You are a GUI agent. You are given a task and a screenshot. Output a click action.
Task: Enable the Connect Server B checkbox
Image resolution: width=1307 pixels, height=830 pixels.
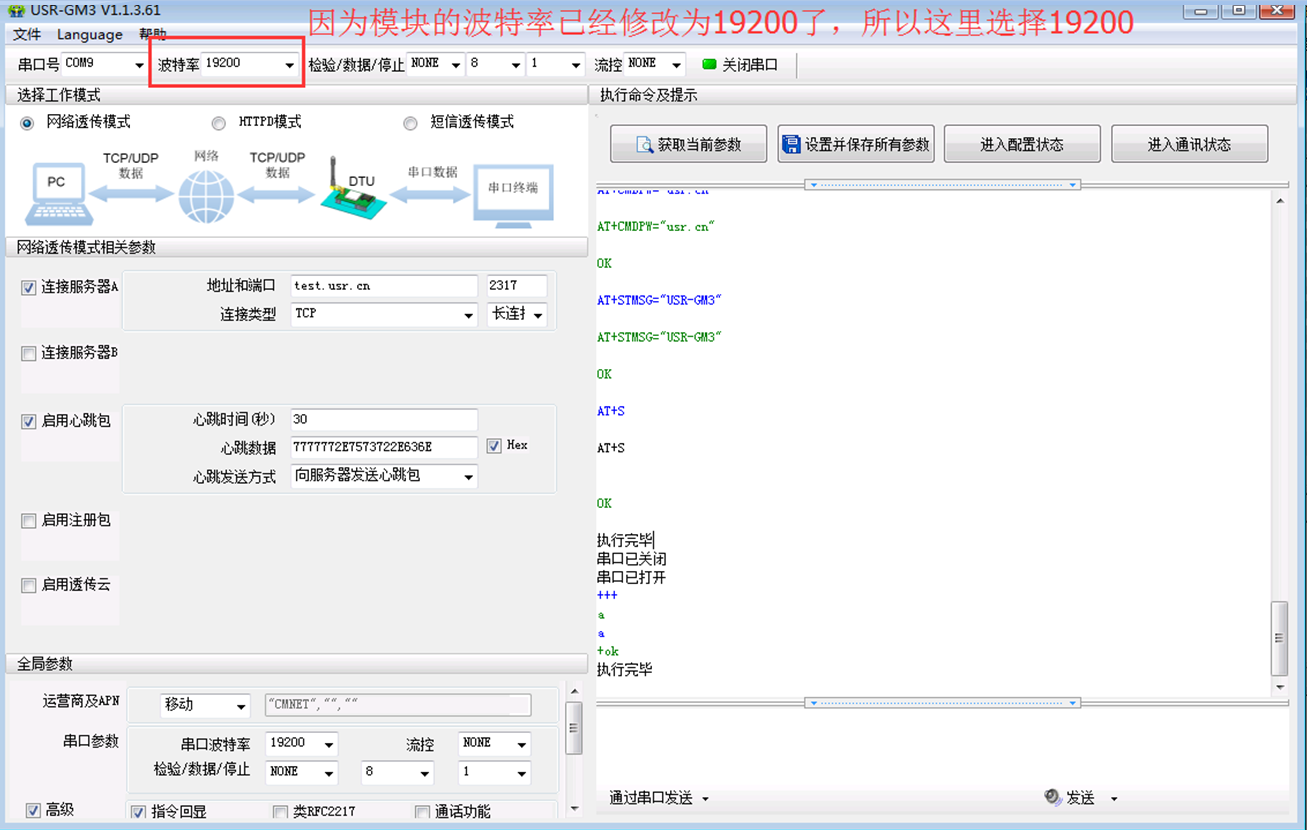29,353
